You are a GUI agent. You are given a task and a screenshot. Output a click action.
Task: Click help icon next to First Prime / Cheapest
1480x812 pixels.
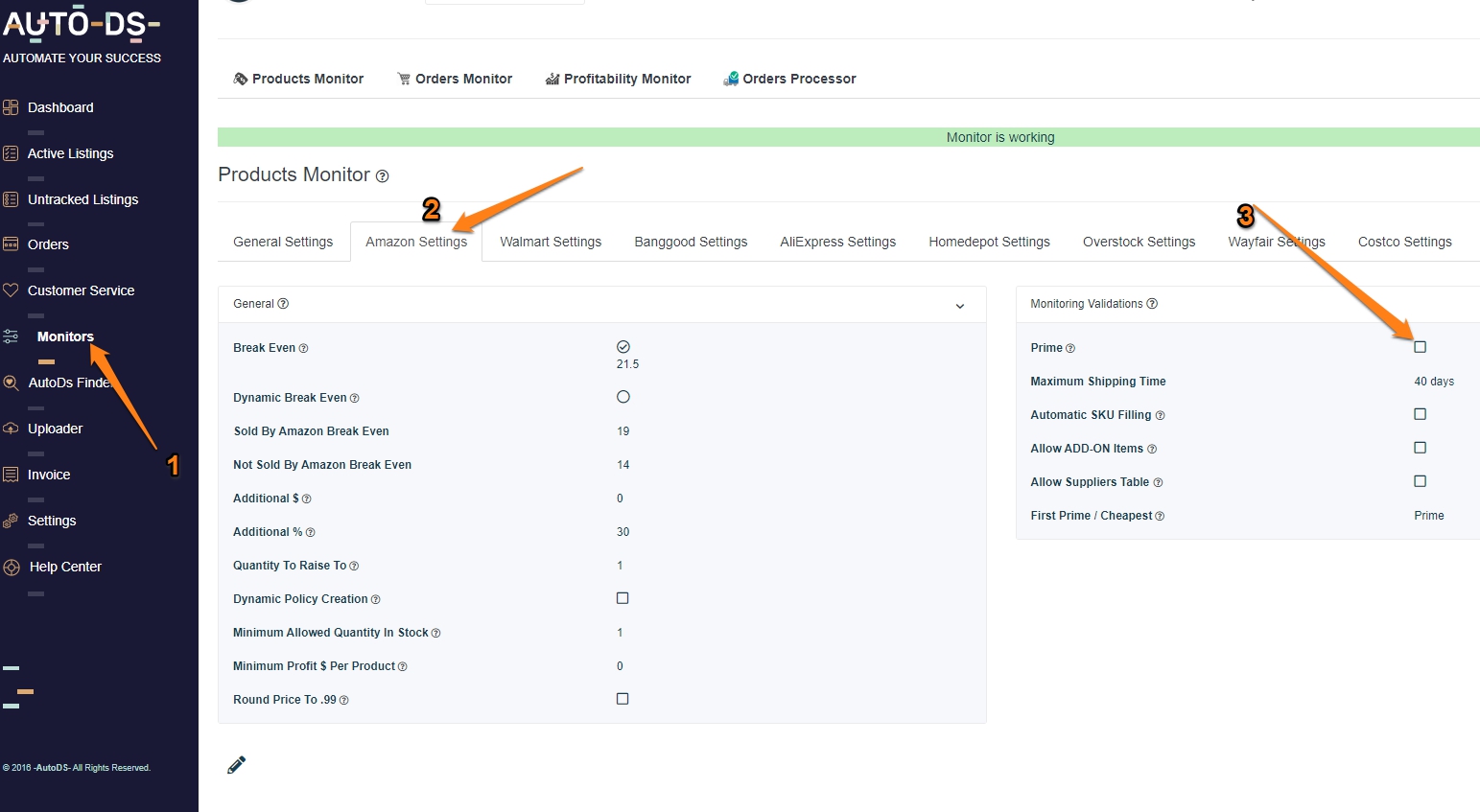coord(1160,517)
